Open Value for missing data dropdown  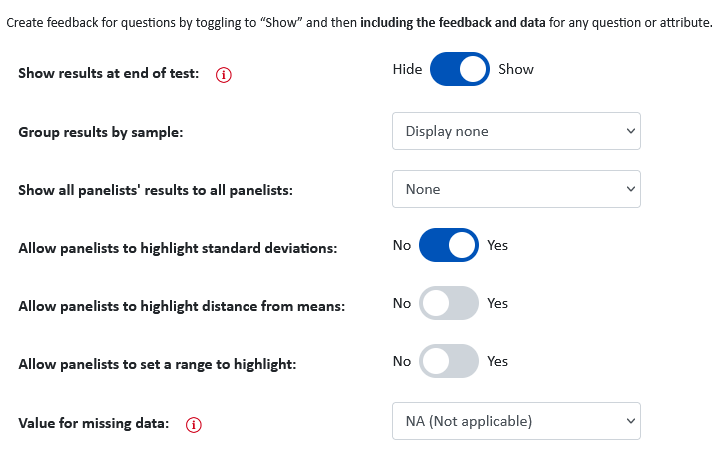[x=516, y=421]
